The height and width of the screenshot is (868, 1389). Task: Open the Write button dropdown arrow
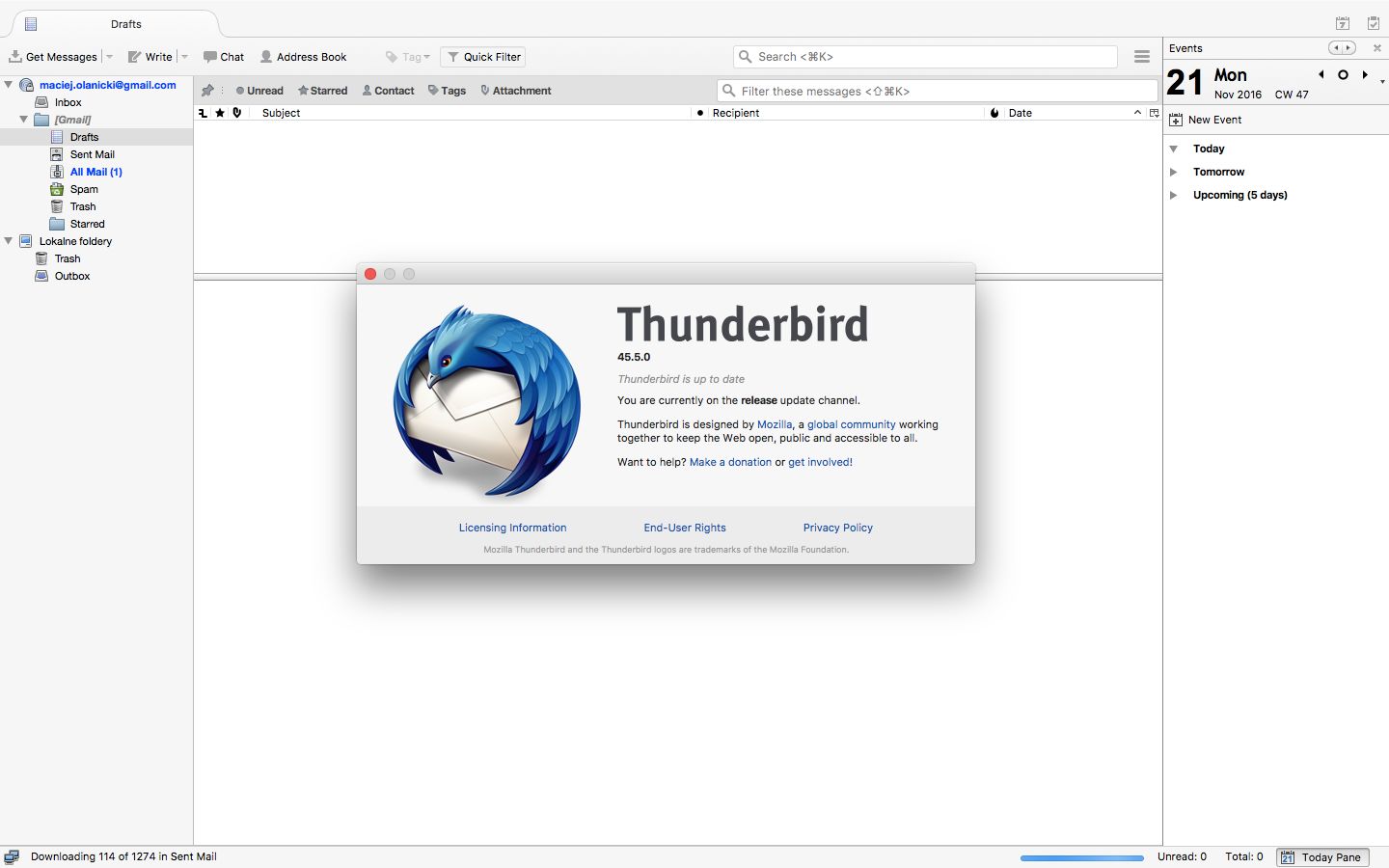[184, 57]
